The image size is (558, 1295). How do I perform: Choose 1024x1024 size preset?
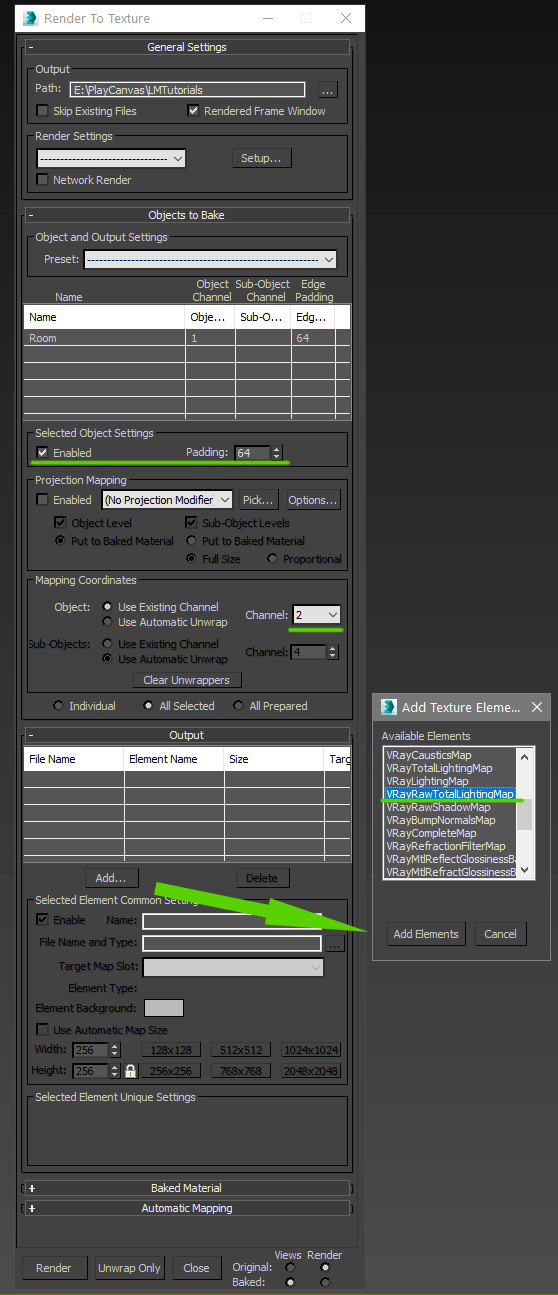point(311,1050)
